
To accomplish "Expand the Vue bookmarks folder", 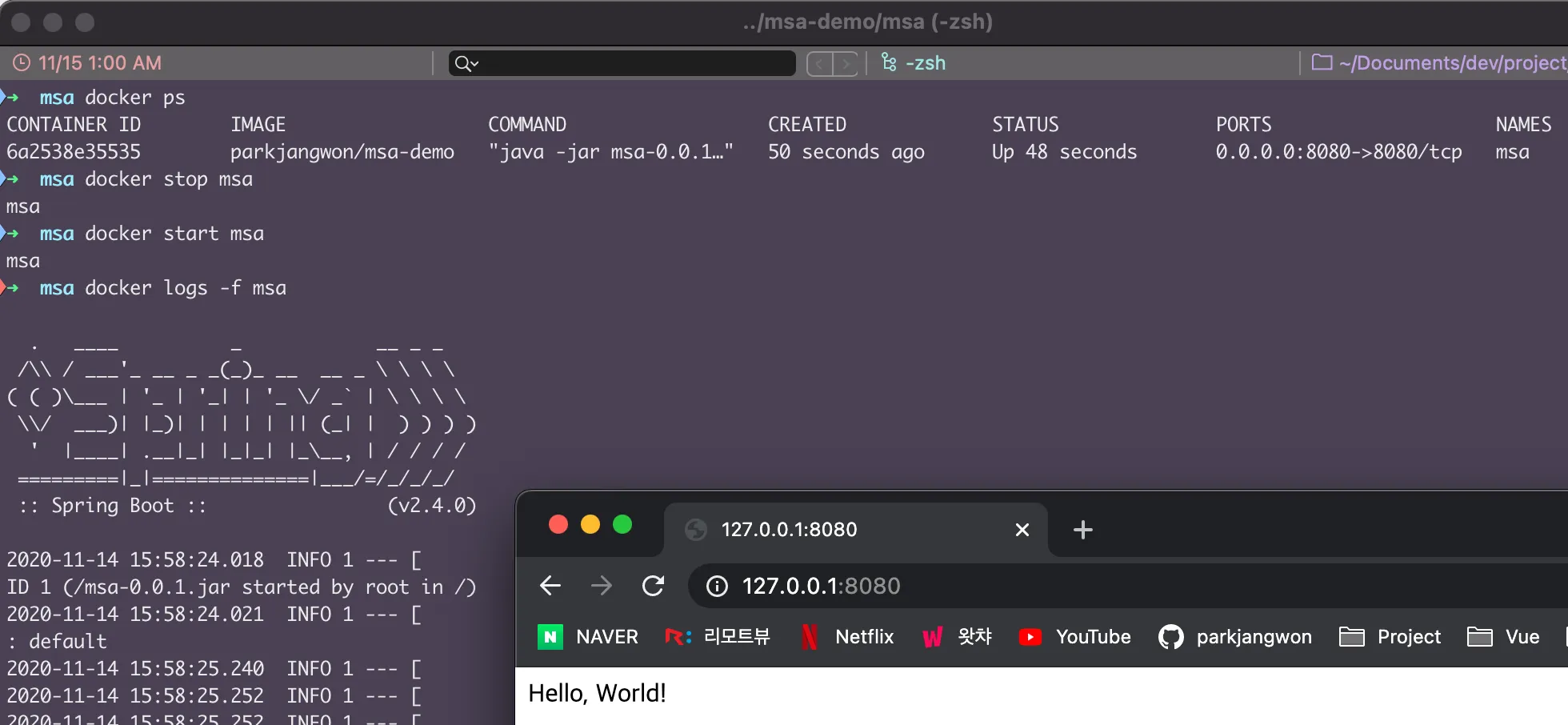I will [x=1503, y=637].
